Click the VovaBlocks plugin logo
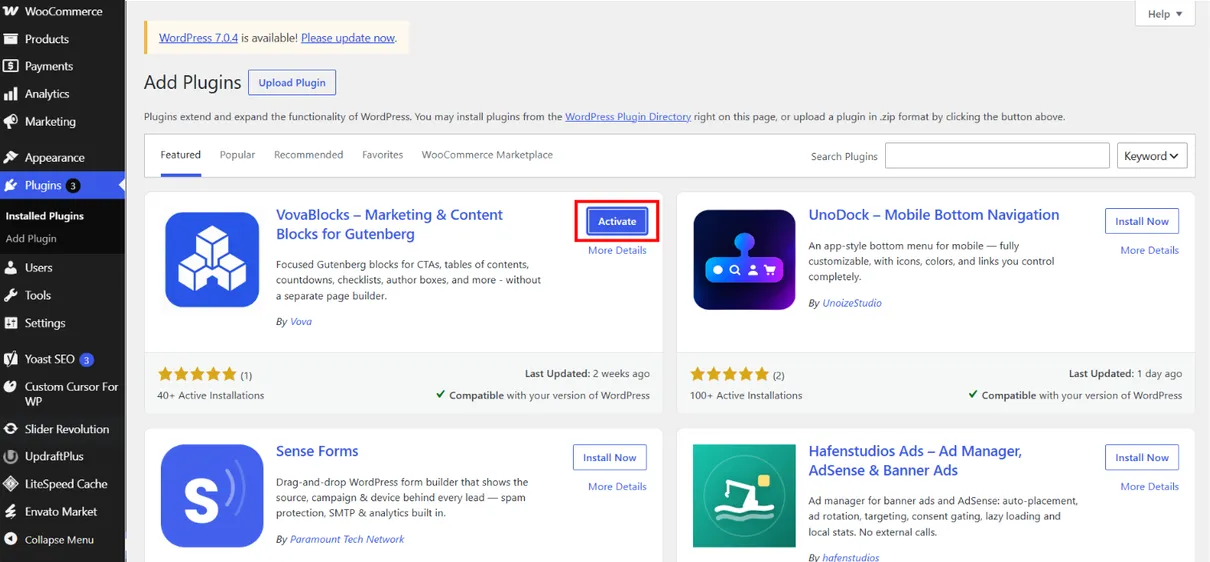The height and width of the screenshot is (562, 1210). 212,259
